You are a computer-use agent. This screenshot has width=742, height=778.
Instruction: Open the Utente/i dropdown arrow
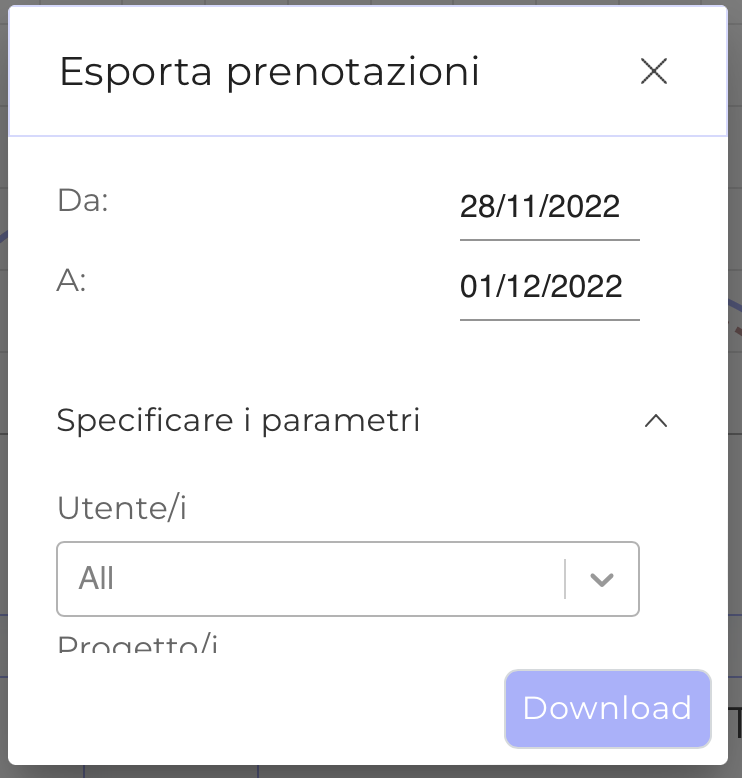601,579
